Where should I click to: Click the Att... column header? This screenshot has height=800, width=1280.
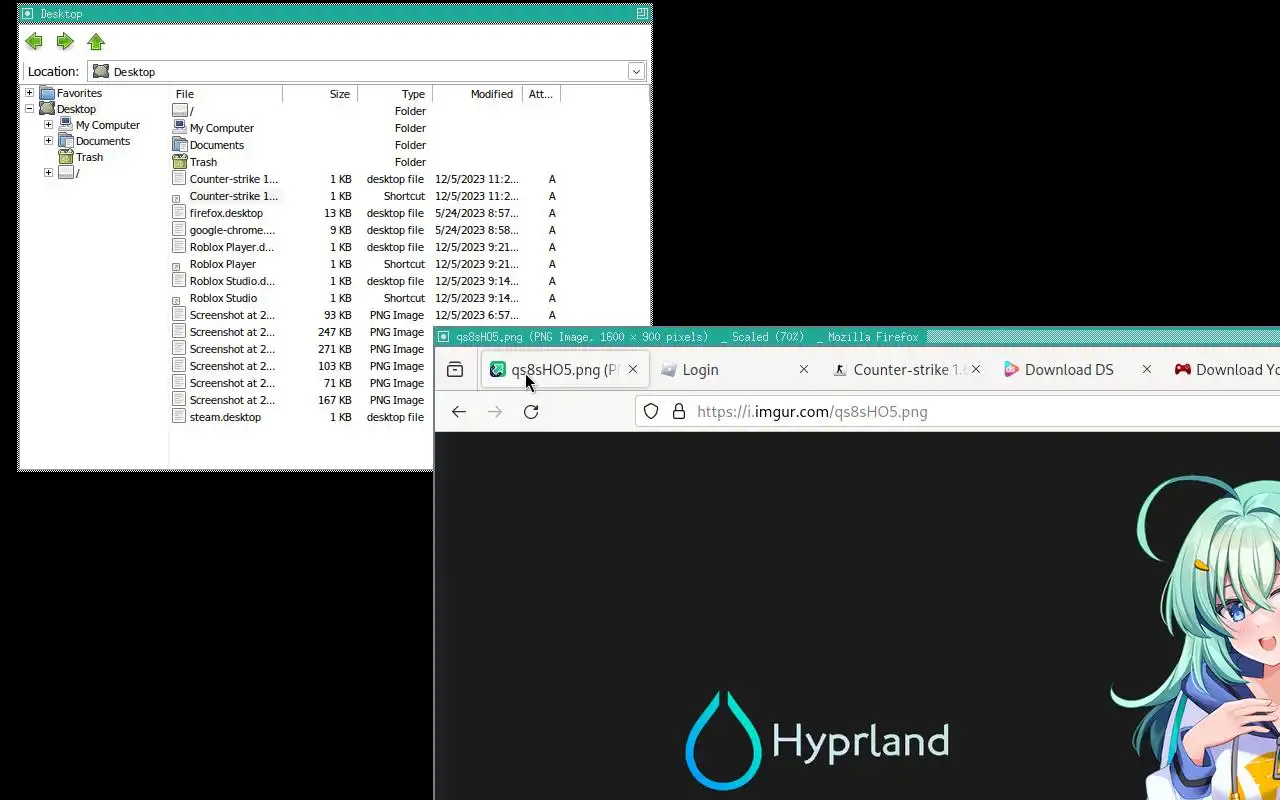click(x=541, y=94)
